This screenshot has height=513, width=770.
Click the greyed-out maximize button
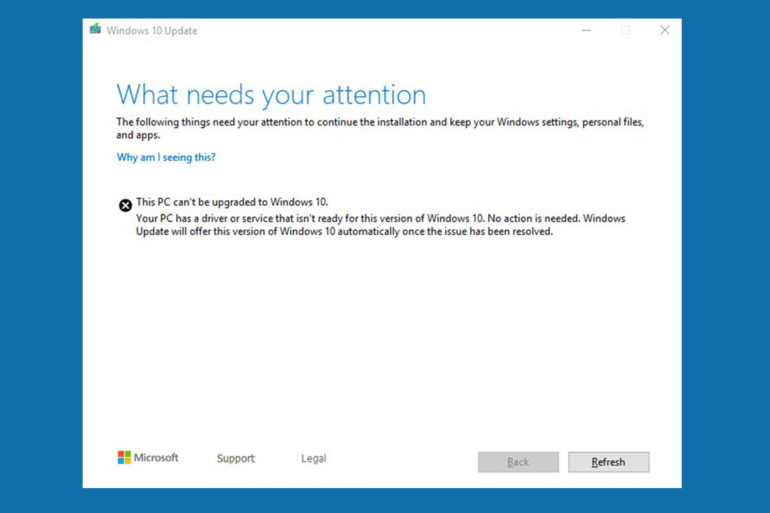(x=625, y=30)
